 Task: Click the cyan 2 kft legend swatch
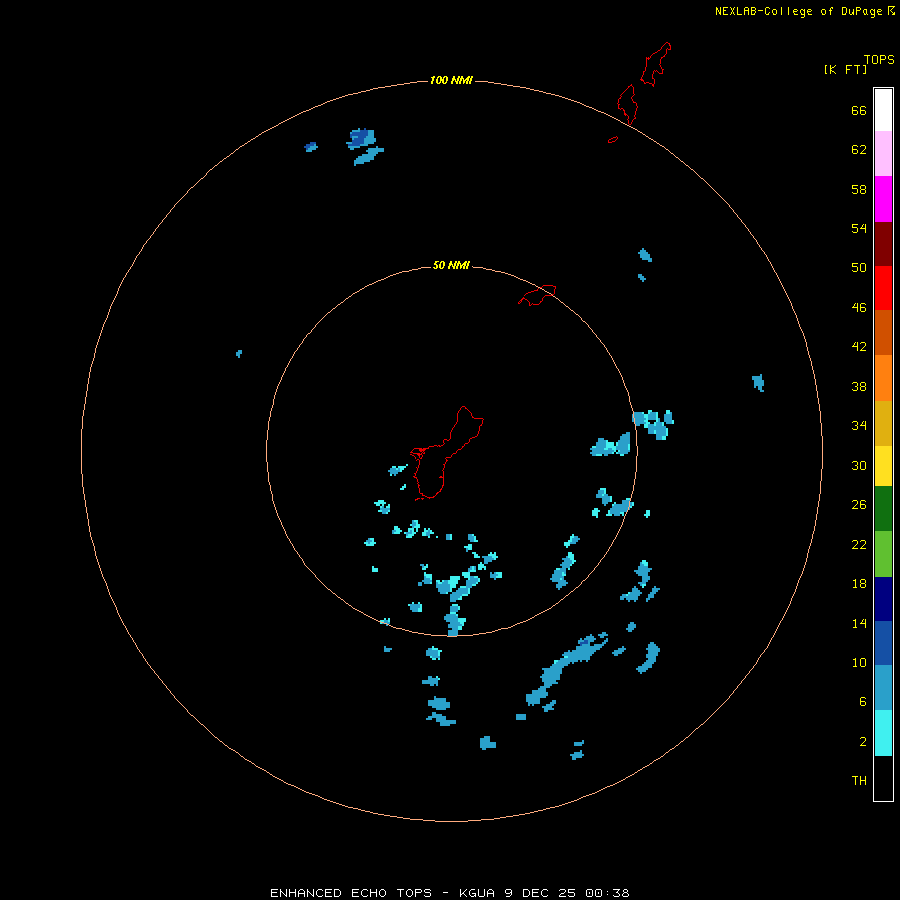(883, 733)
